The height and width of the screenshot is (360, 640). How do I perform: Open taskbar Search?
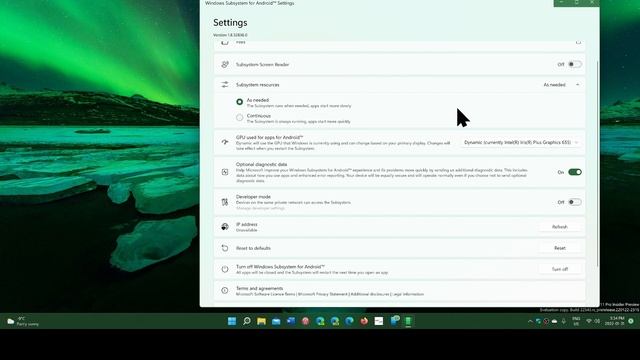tap(247, 321)
